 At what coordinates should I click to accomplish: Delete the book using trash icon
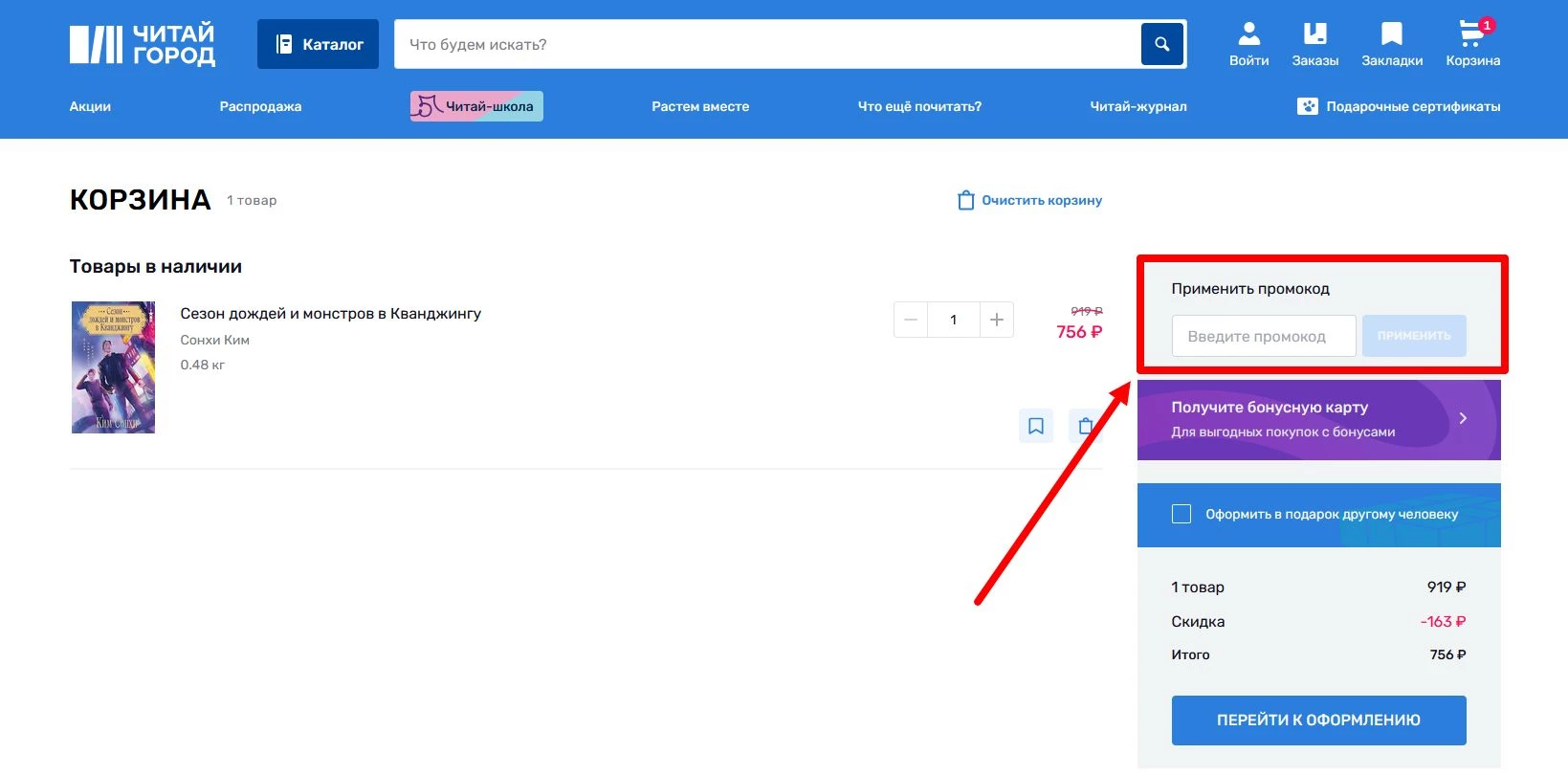click(1086, 426)
